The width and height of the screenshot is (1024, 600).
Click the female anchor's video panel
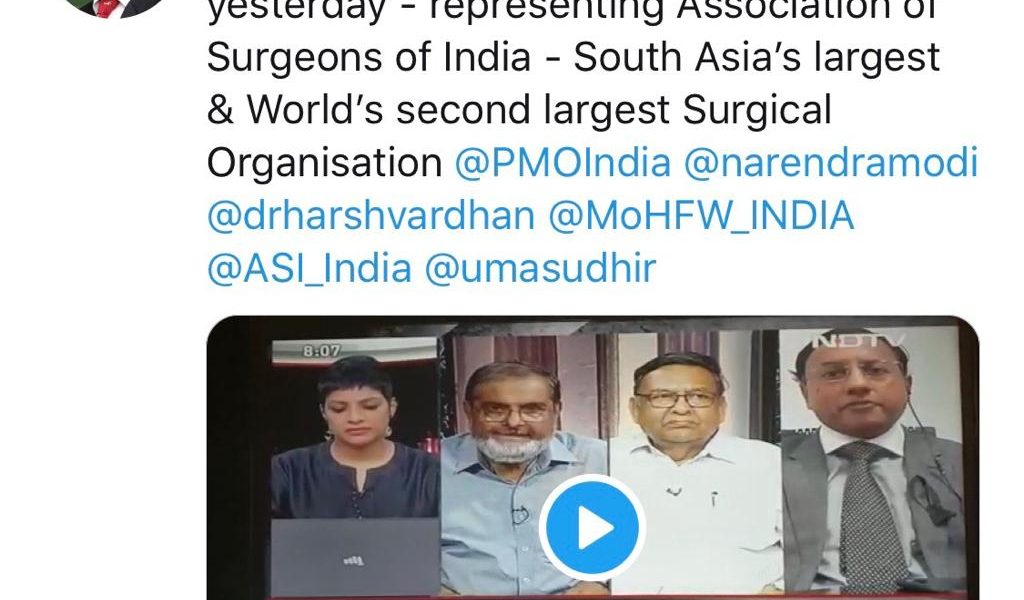[x=356, y=467]
